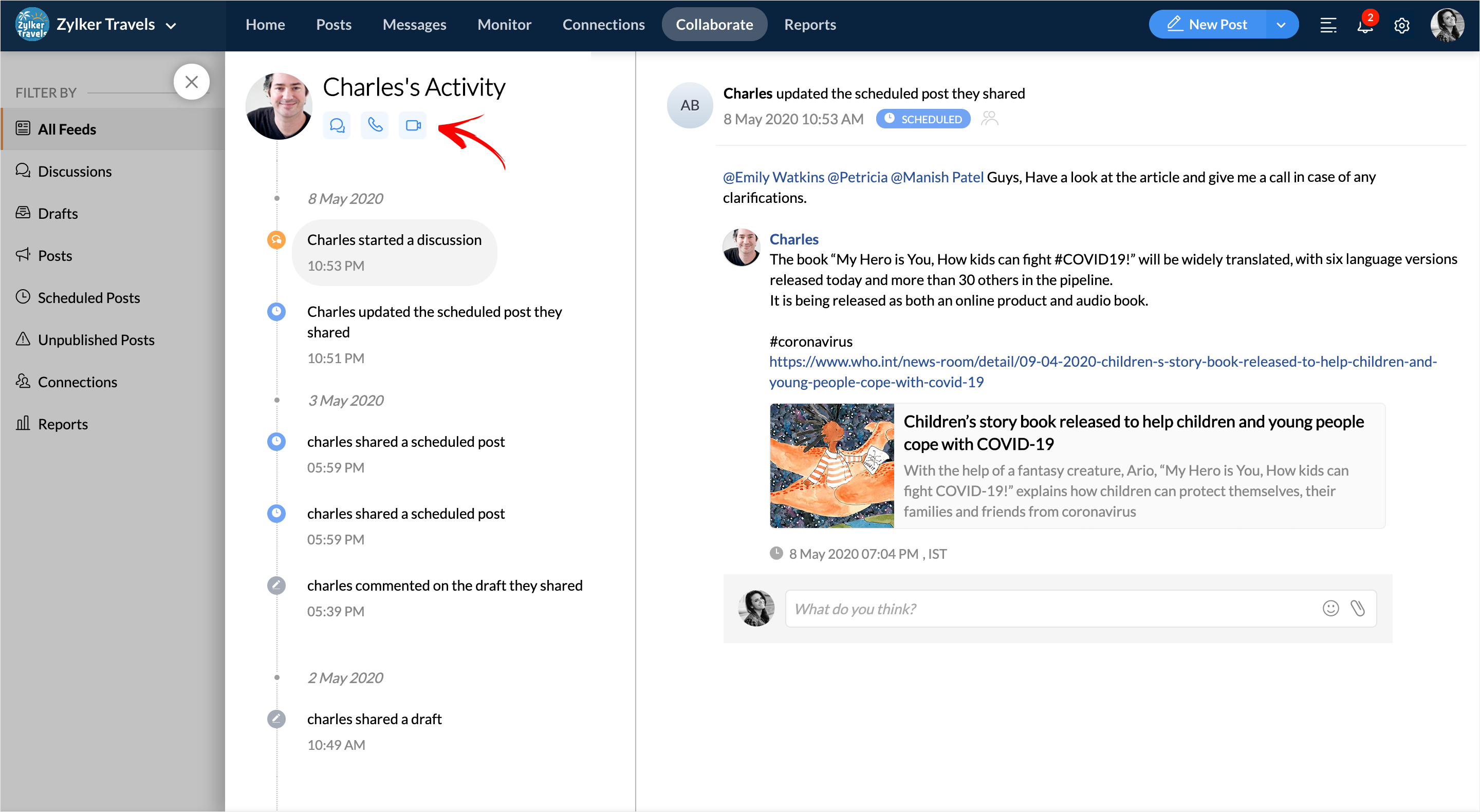
Task: Go to the Messages tab
Action: (x=414, y=25)
